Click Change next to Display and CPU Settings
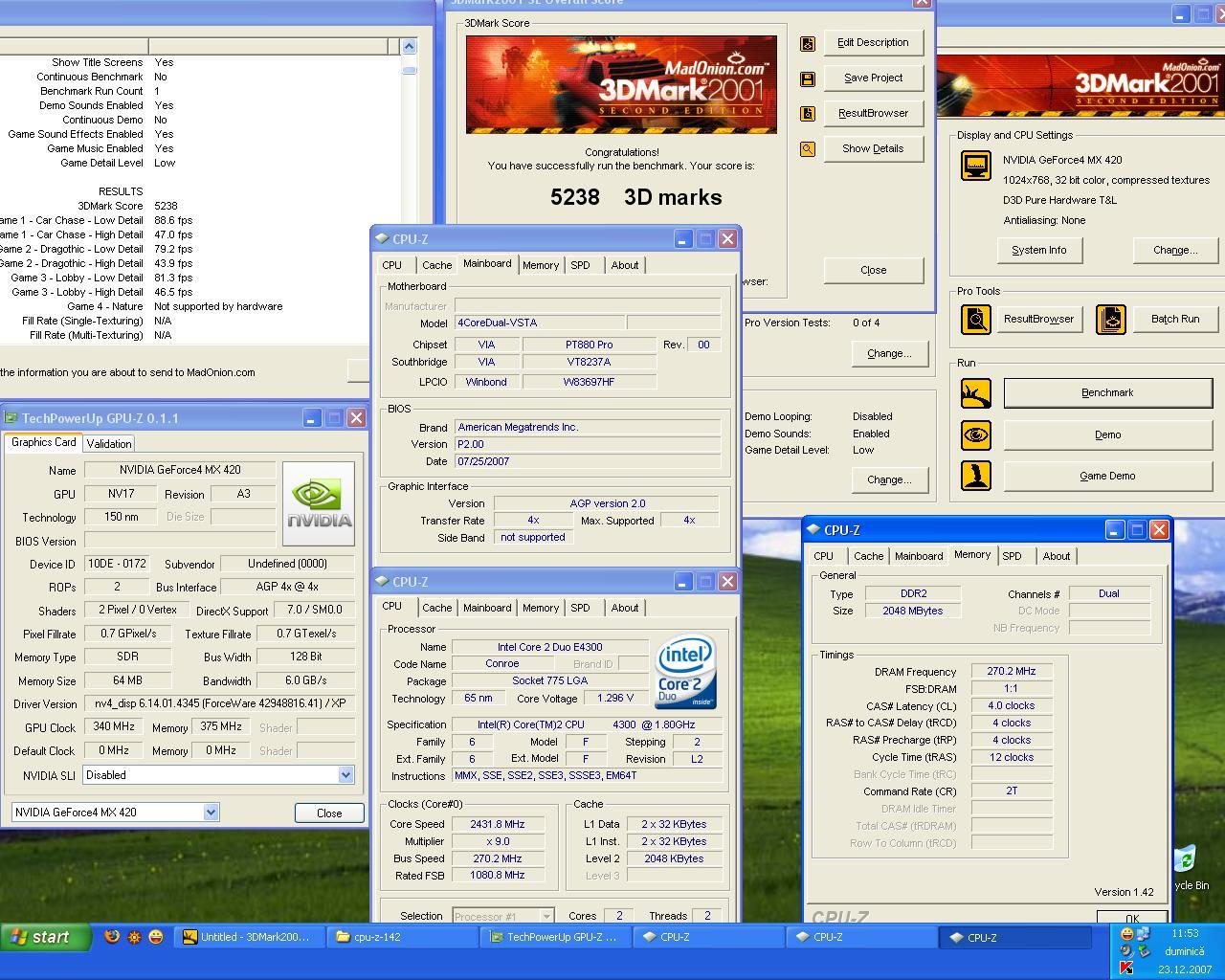 pos(1175,250)
